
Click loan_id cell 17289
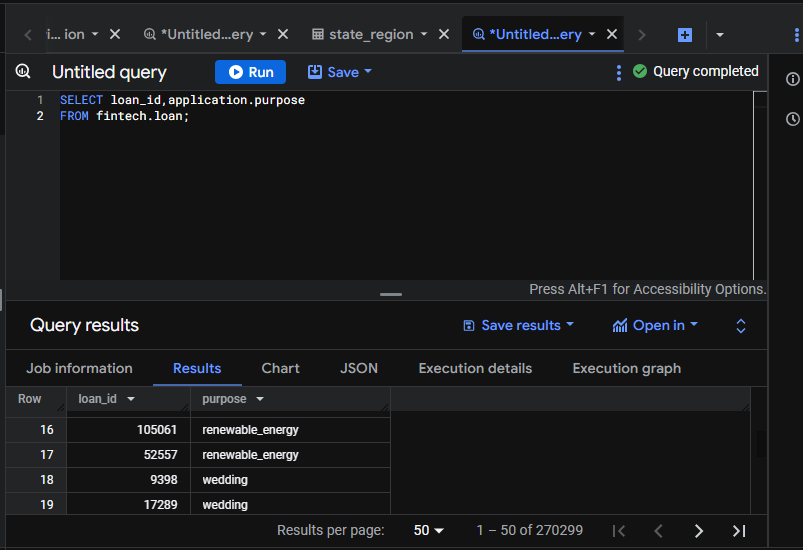tap(128, 504)
